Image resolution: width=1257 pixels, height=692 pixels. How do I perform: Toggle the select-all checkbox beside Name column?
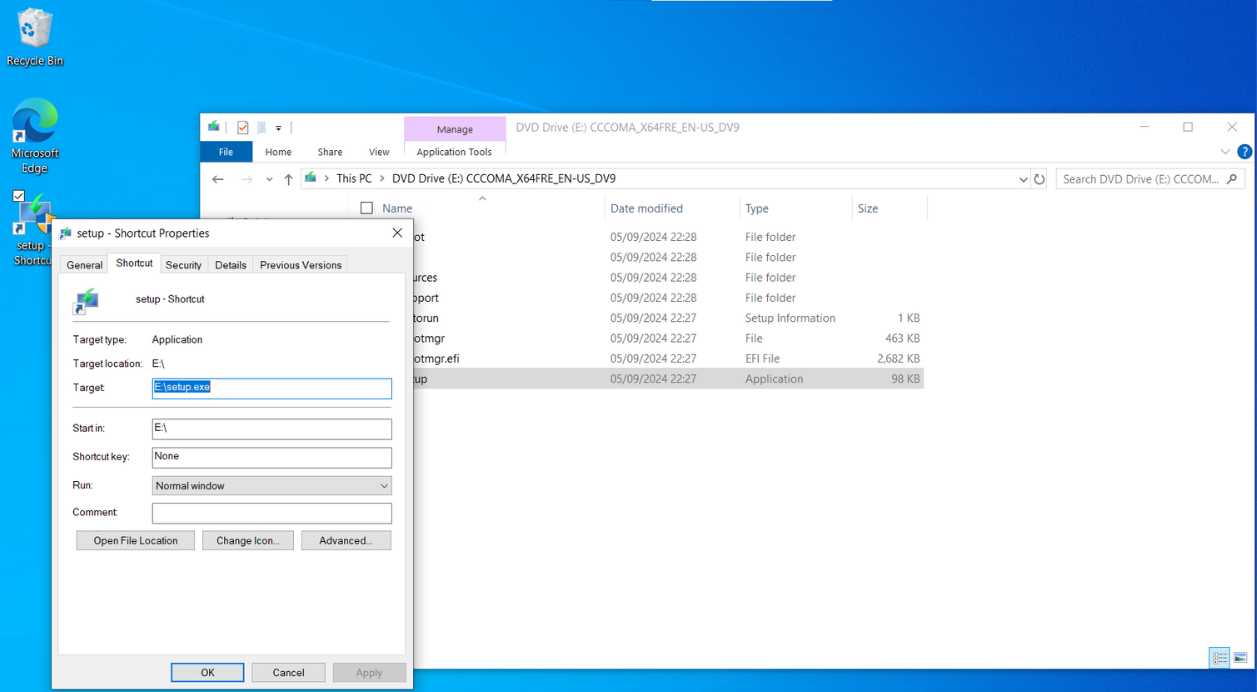pos(366,208)
